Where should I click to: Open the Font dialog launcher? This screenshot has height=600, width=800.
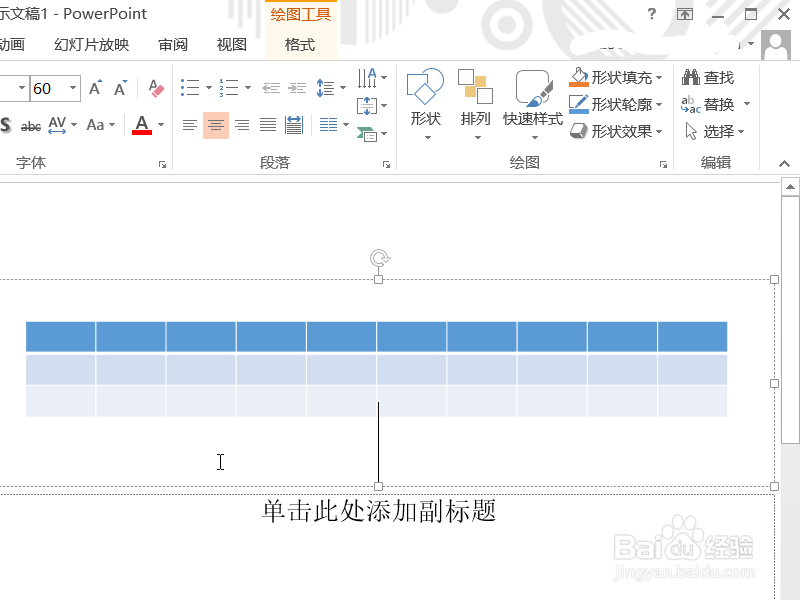(x=162, y=164)
